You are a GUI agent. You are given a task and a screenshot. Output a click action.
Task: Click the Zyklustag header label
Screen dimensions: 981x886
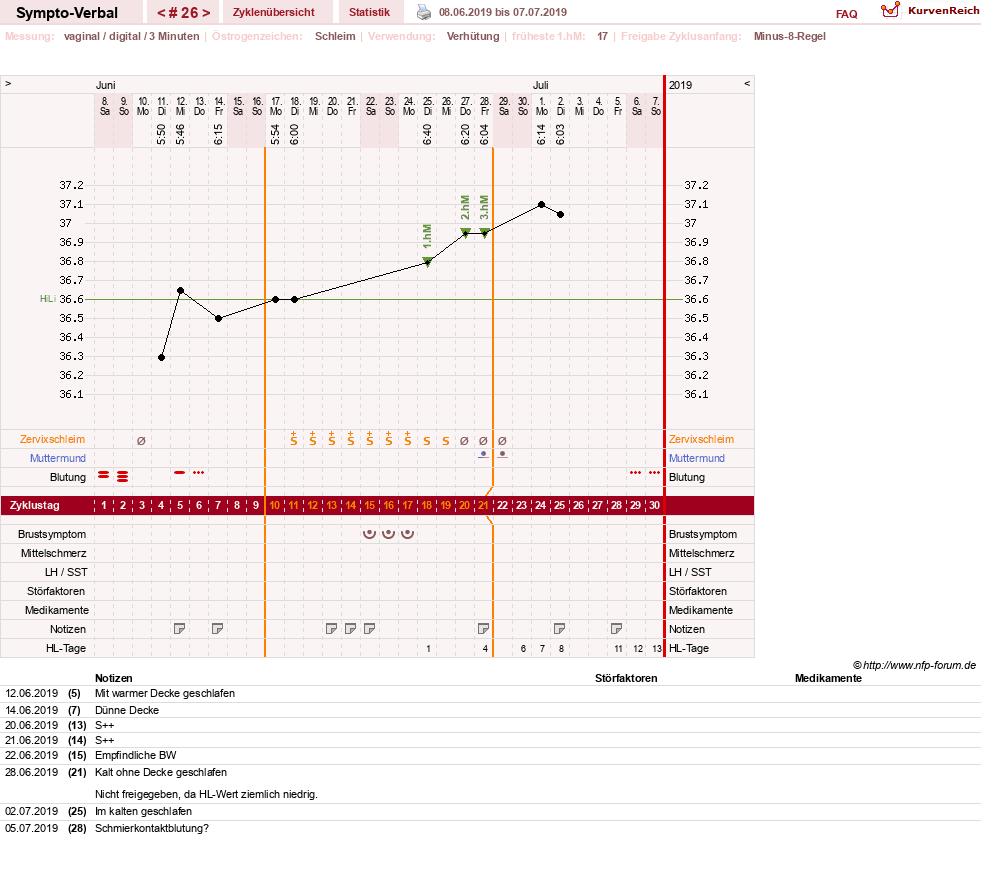point(35,505)
